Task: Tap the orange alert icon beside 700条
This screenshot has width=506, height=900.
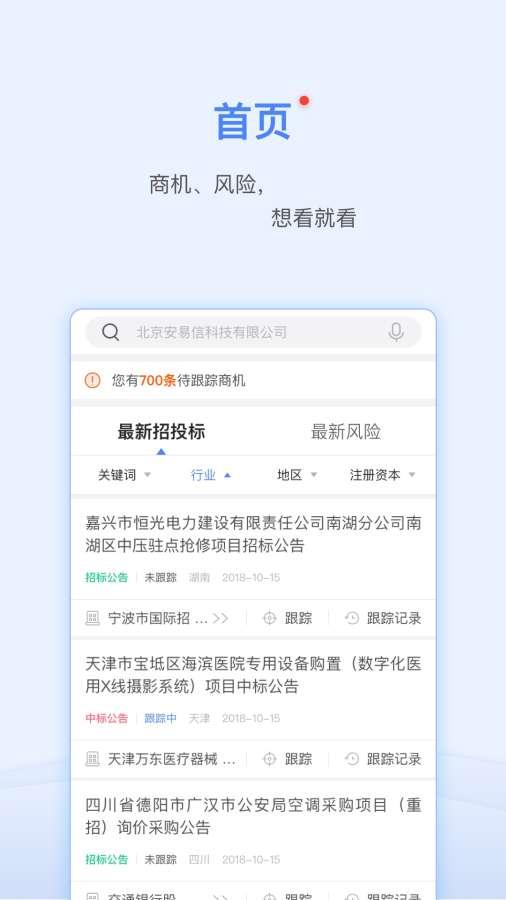Action: (92, 381)
